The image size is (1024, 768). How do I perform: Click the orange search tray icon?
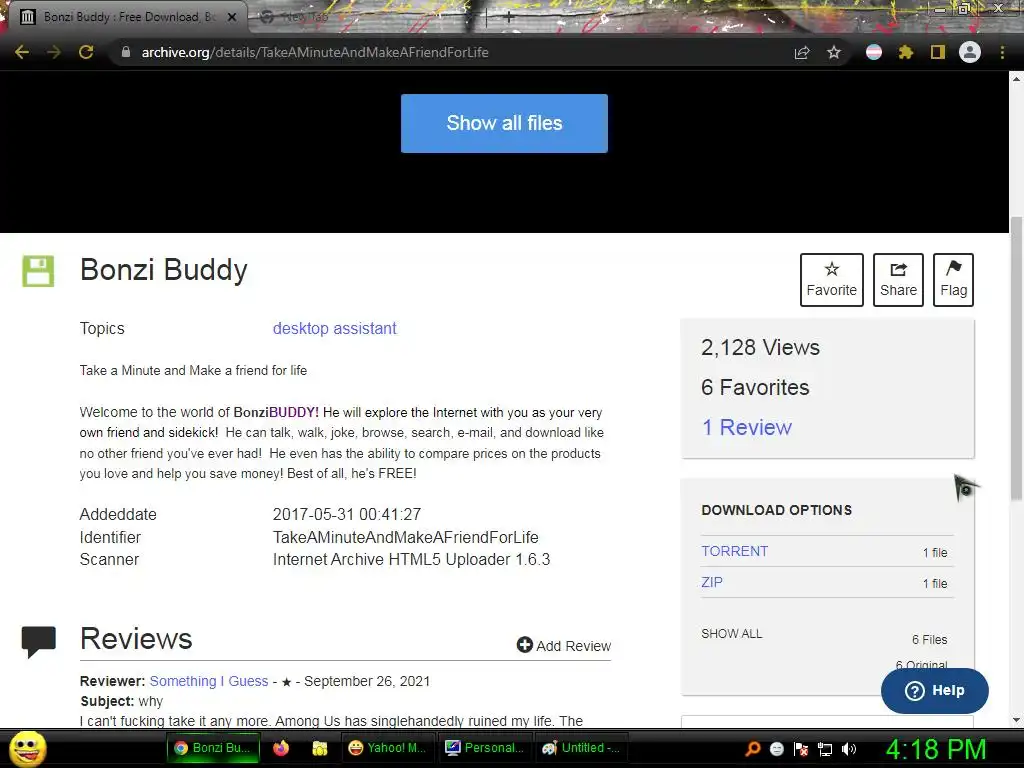752,748
